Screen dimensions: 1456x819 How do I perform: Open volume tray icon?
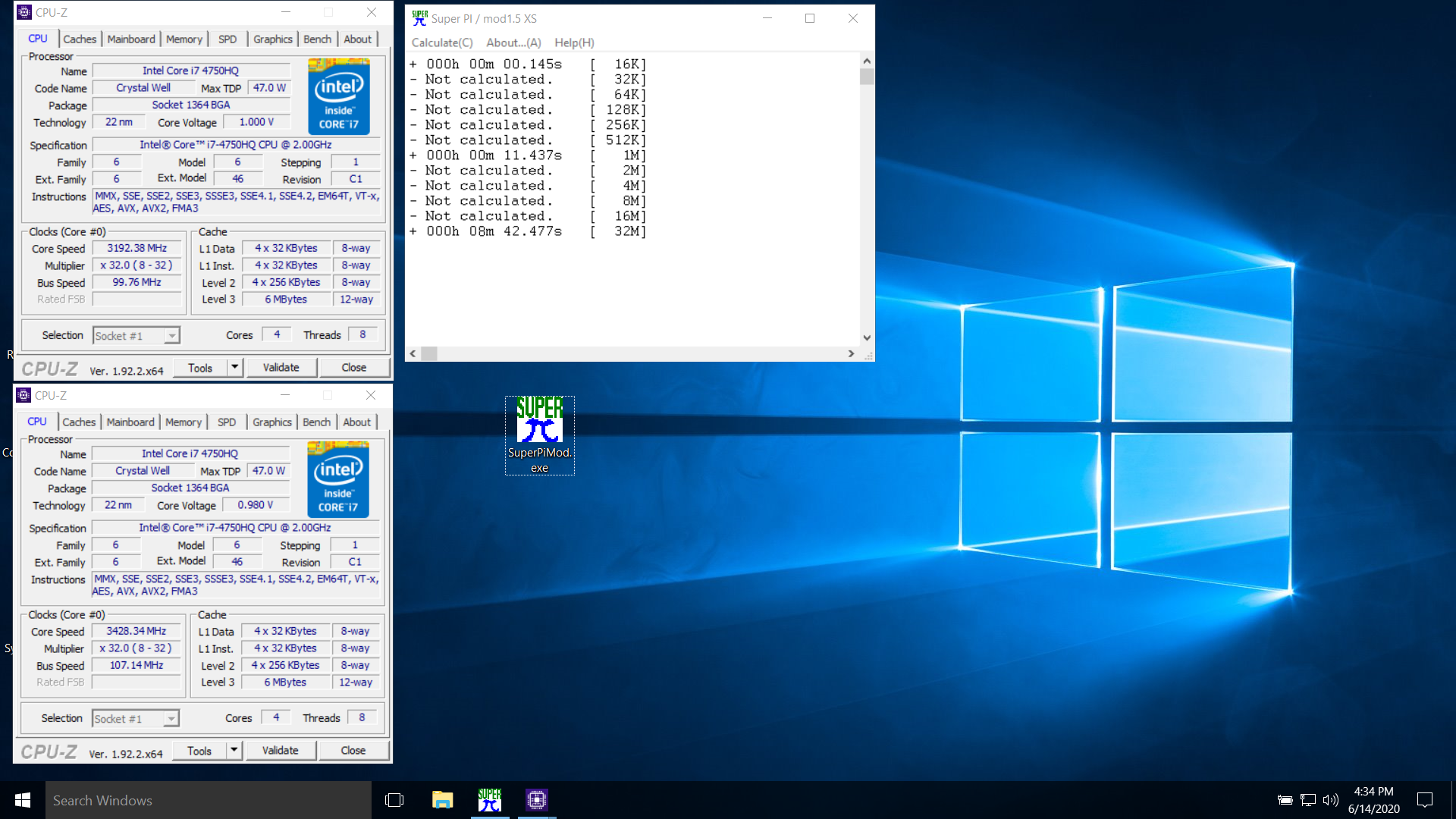tap(1330, 800)
